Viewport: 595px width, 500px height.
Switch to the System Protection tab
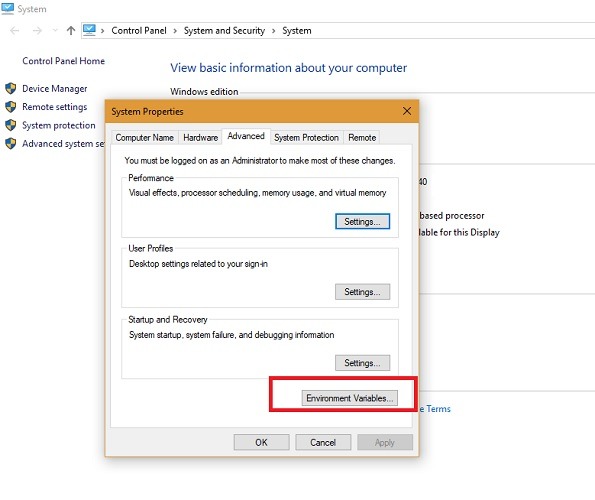(307, 137)
